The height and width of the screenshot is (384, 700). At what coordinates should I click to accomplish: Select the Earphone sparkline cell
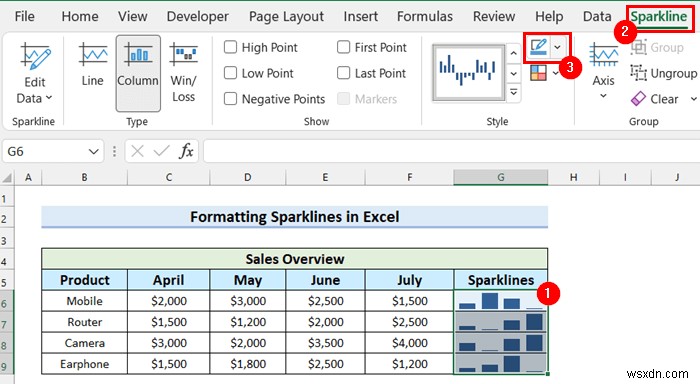click(500, 364)
